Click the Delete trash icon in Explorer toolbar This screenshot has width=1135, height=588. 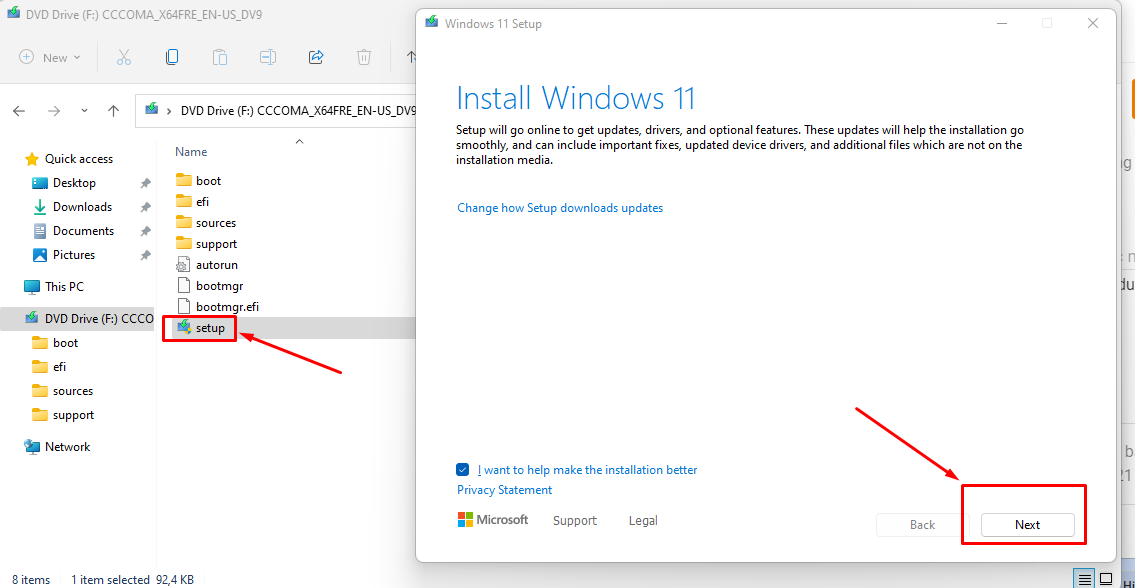[364, 57]
